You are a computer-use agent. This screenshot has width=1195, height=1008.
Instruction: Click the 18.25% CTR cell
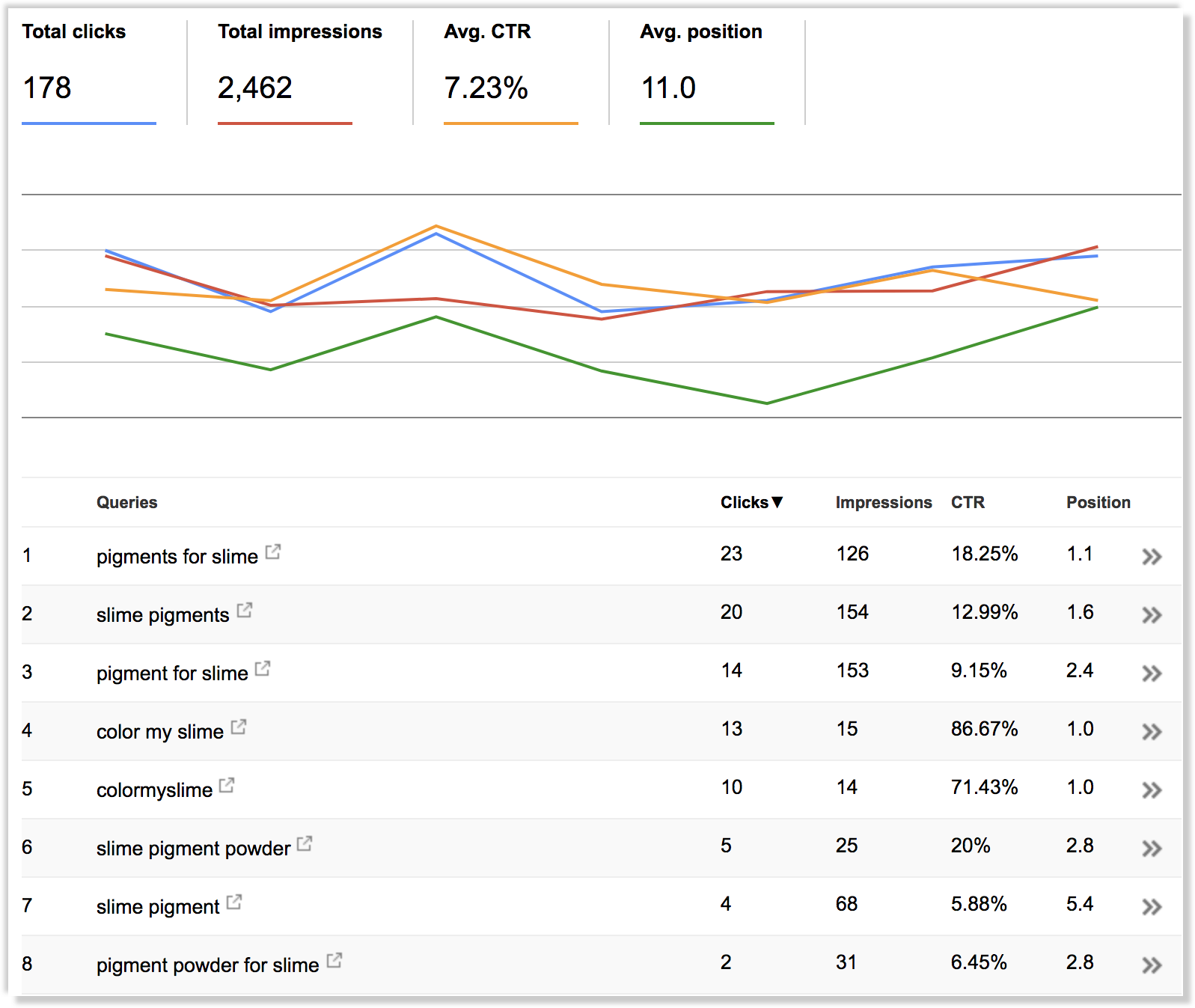(985, 554)
